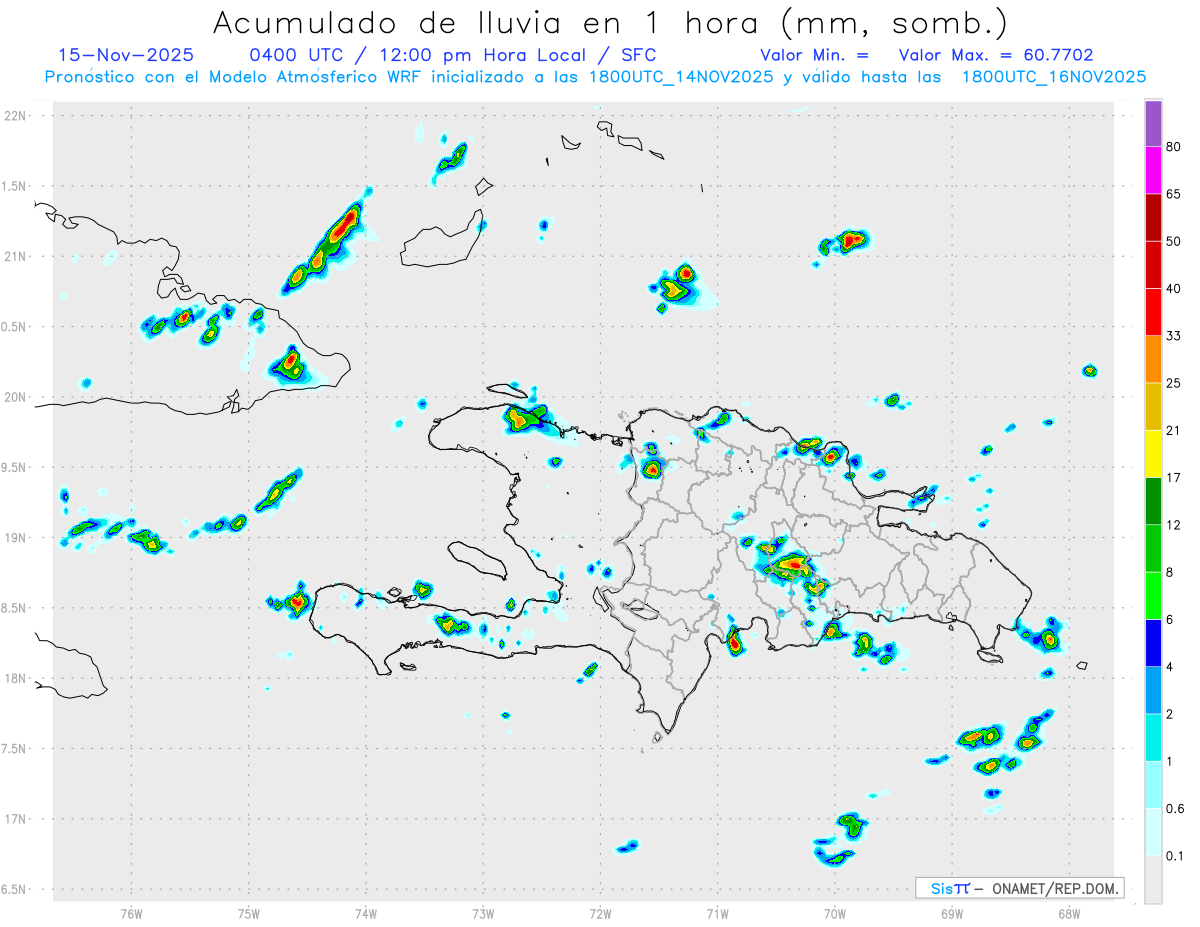Click the blue legend swatch between 4 and 6

[1153, 643]
